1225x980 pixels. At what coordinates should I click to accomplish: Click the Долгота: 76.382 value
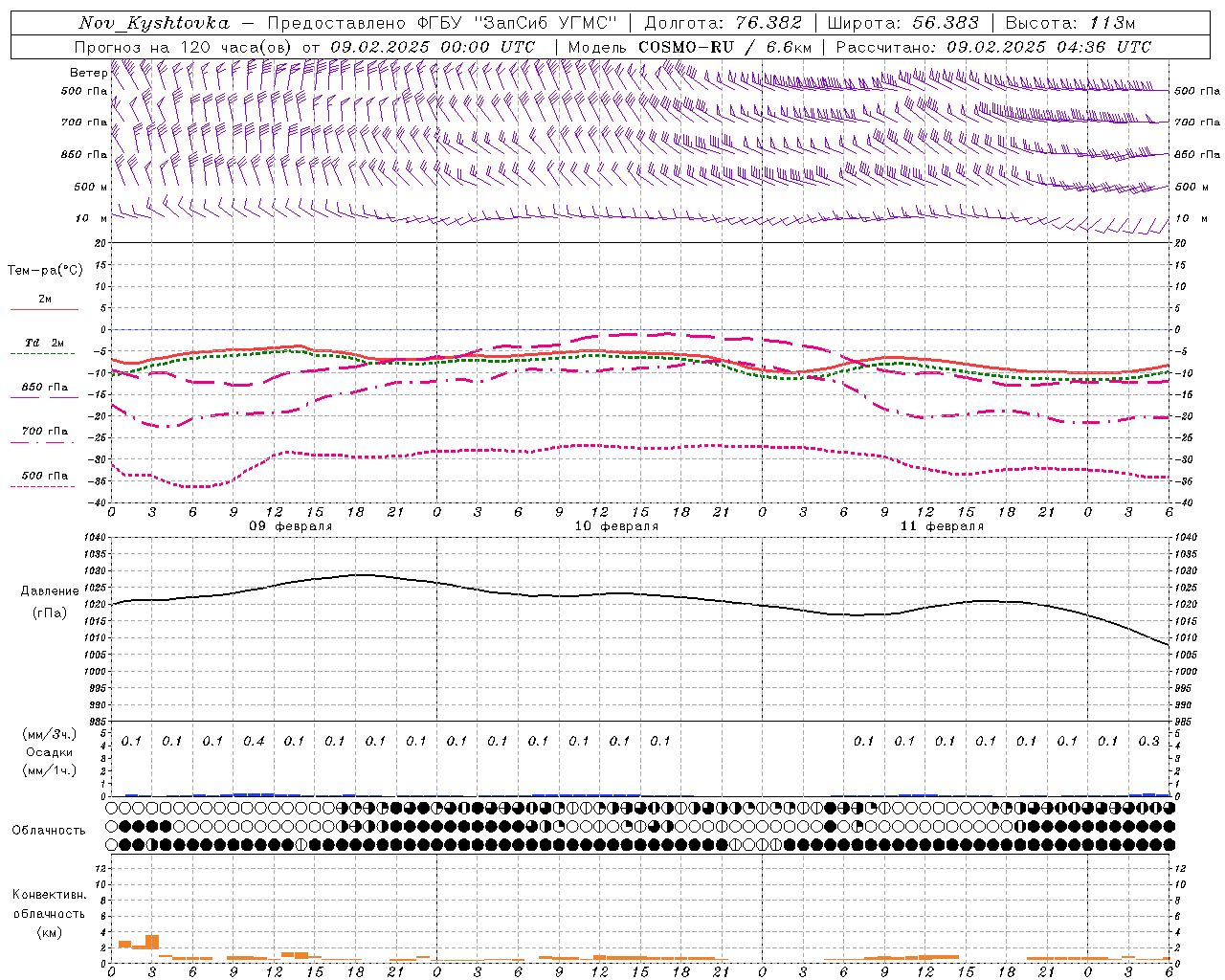pos(723,23)
